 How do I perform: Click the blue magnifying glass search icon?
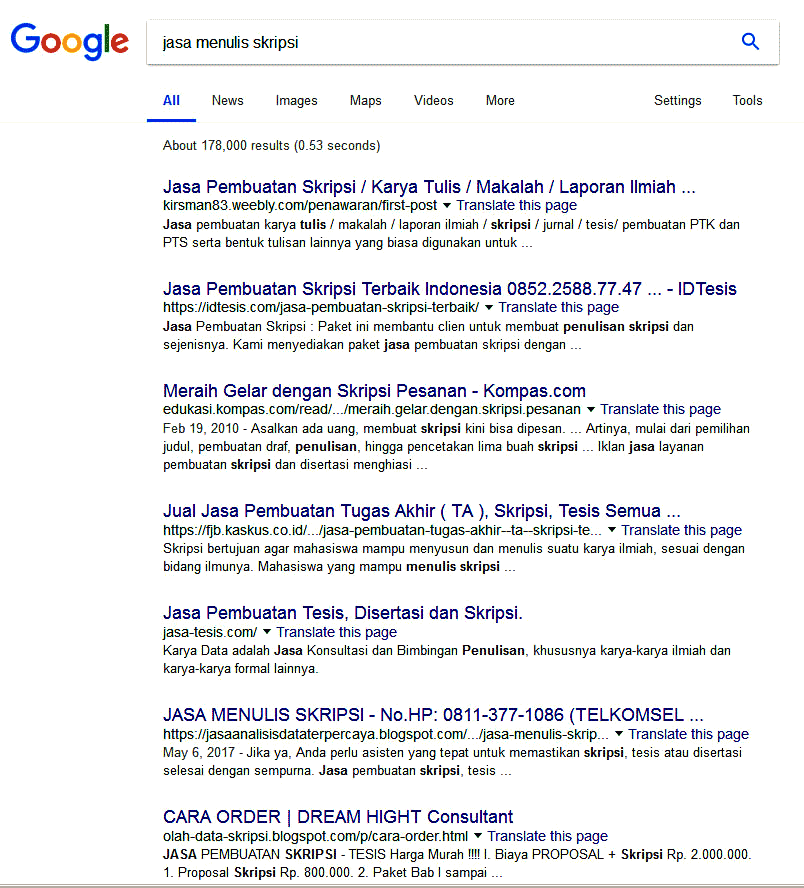750,42
